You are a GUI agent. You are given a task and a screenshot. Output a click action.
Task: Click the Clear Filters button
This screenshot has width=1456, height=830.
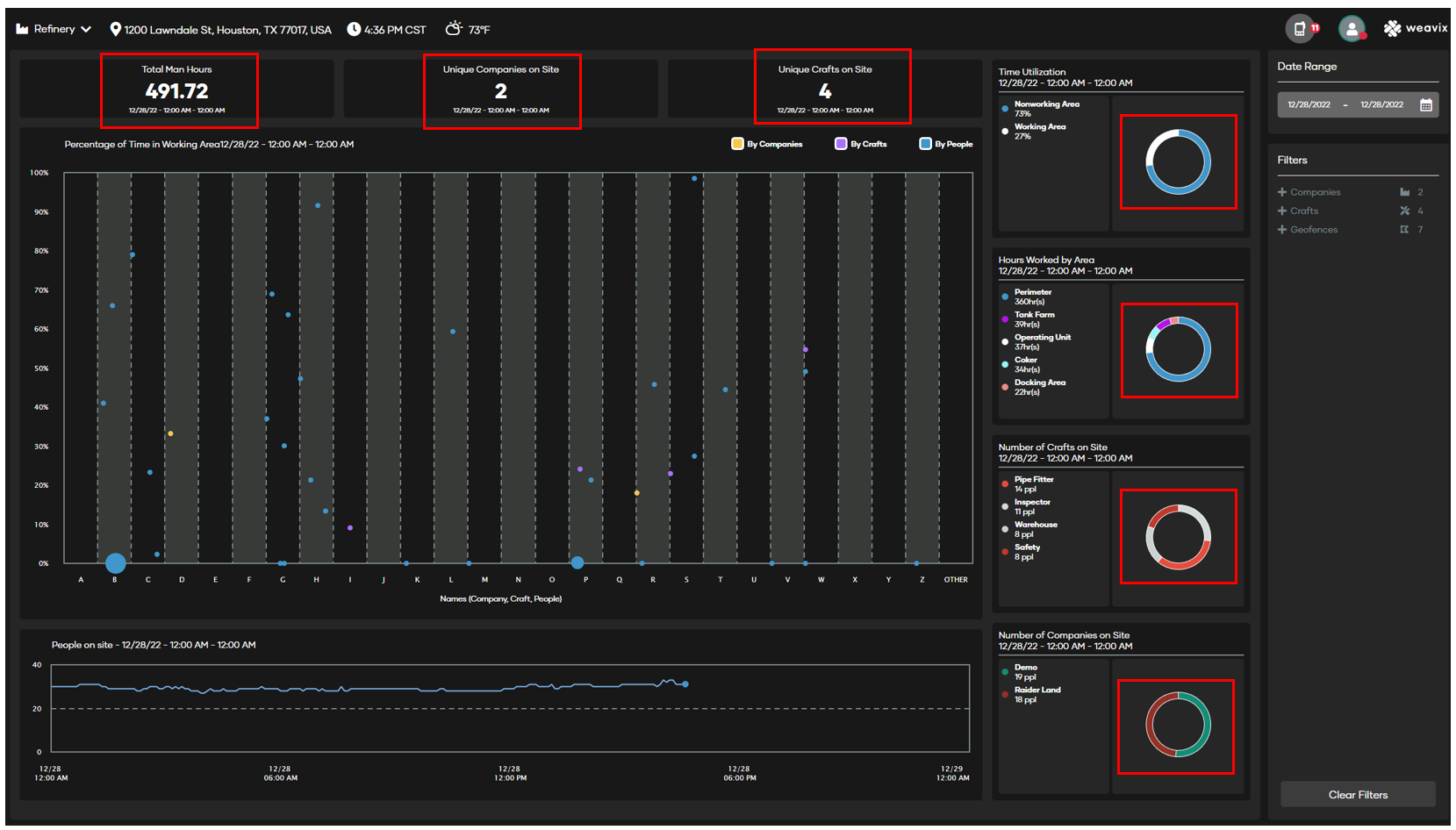click(1358, 795)
